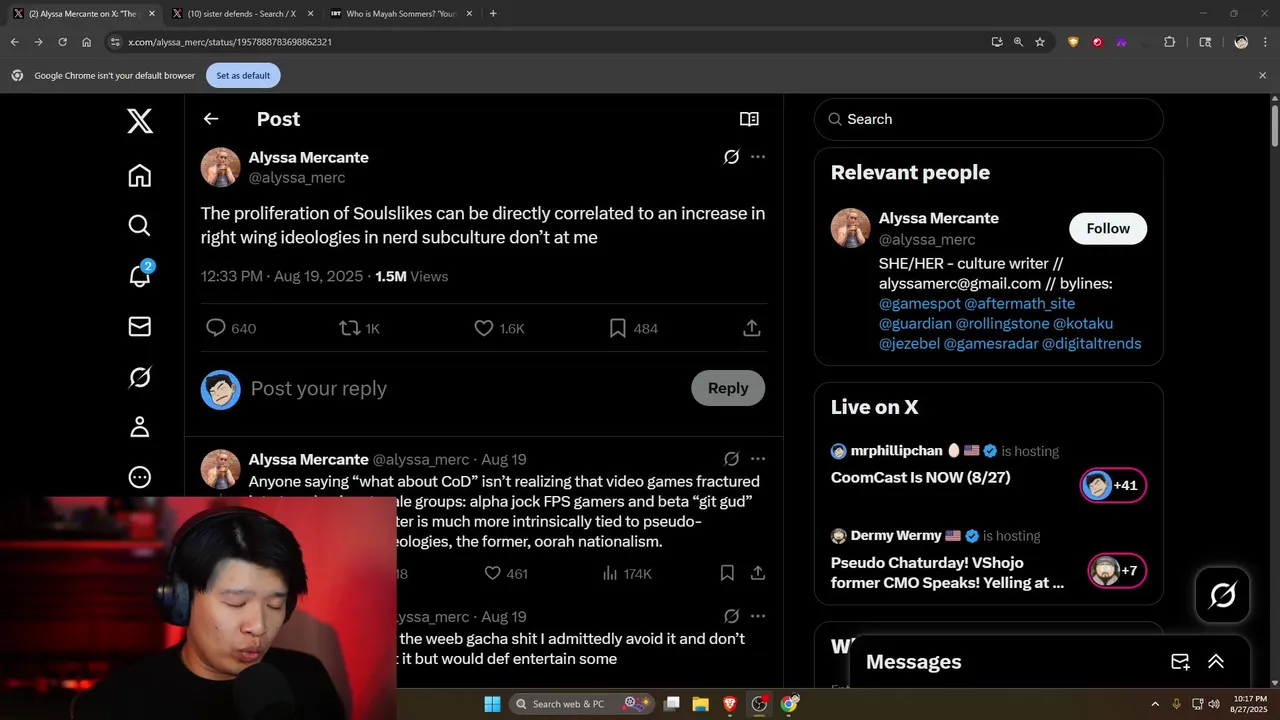
Task: Open Notifications bell with 2 badge
Action: 140,276
